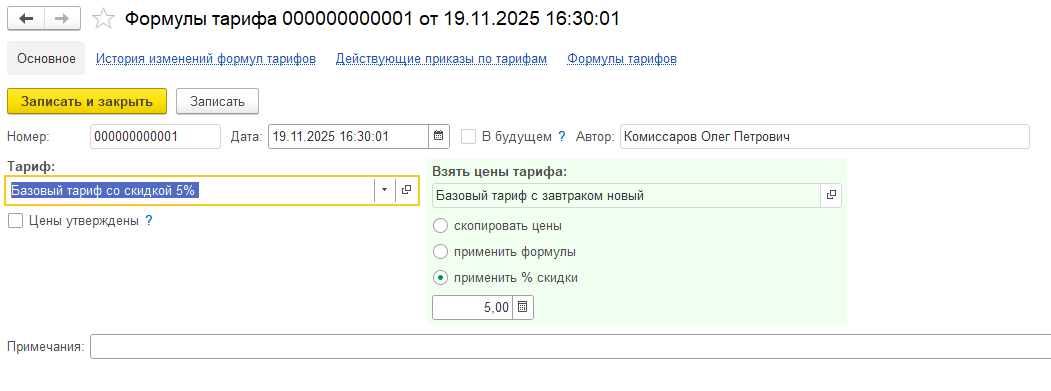Click Записать и закрыть button
Image resolution: width=1051 pixels, height=391 pixels.
pos(86,101)
